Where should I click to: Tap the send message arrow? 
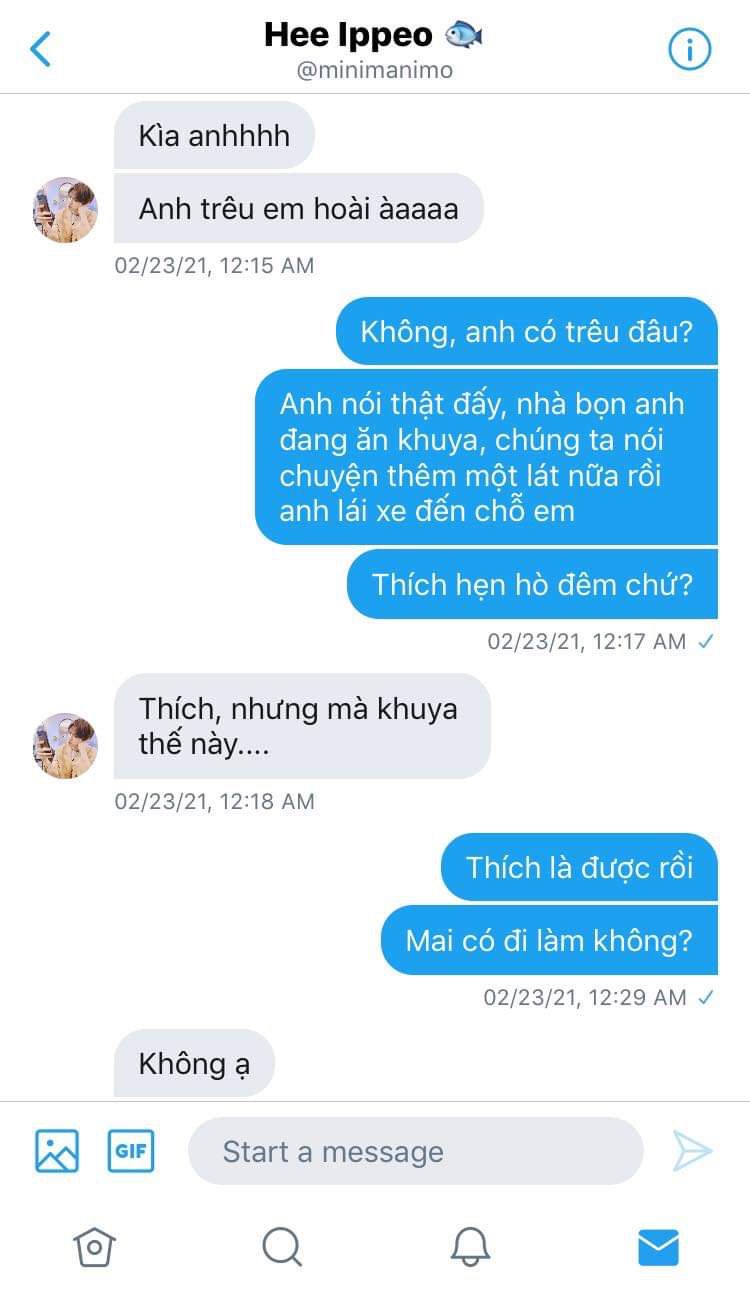[692, 1151]
